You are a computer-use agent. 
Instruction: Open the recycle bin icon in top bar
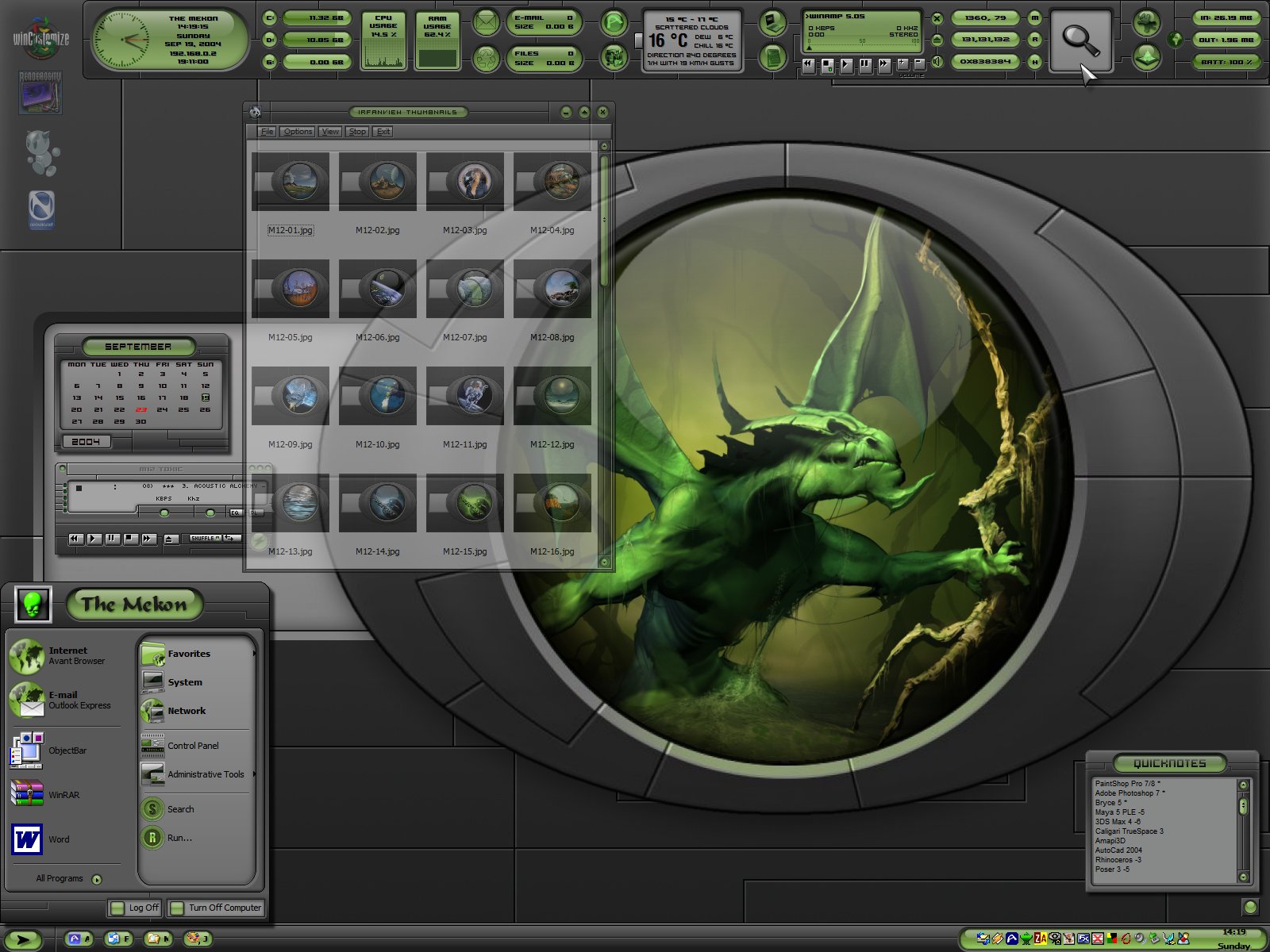click(x=486, y=57)
